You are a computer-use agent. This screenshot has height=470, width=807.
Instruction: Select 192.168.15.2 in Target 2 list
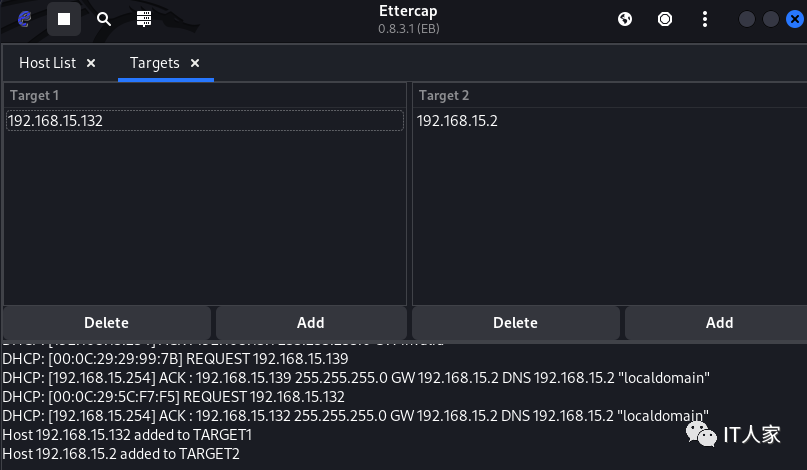click(x=457, y=121)
